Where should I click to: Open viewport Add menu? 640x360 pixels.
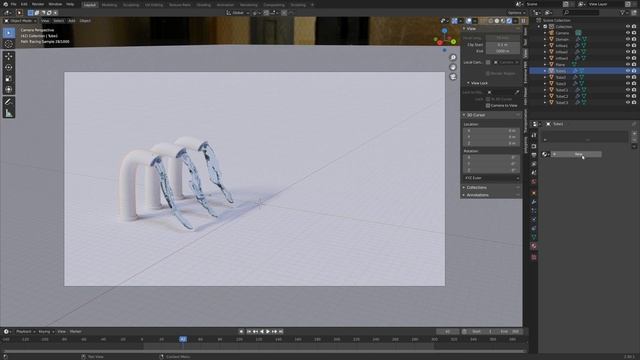[x=71, y=21]
